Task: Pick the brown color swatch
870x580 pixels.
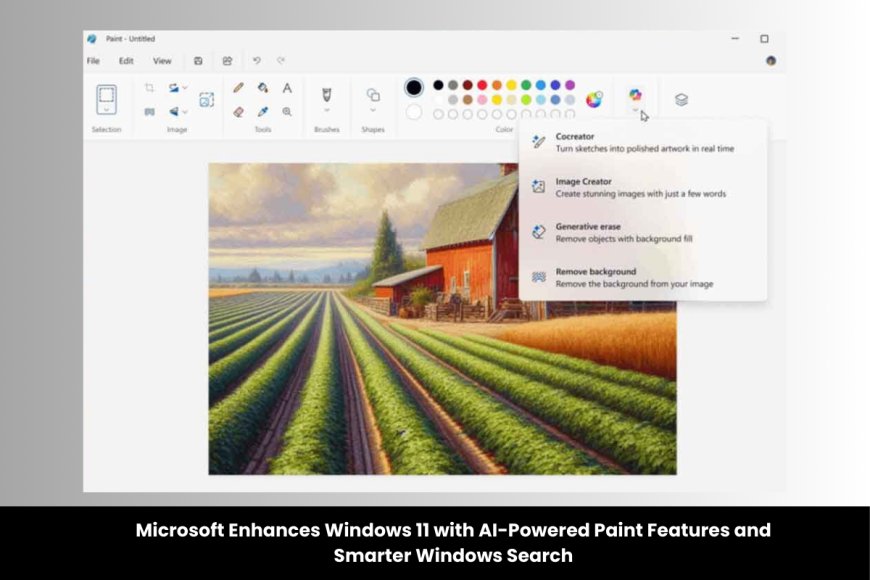Action: [x=468, y=100]
